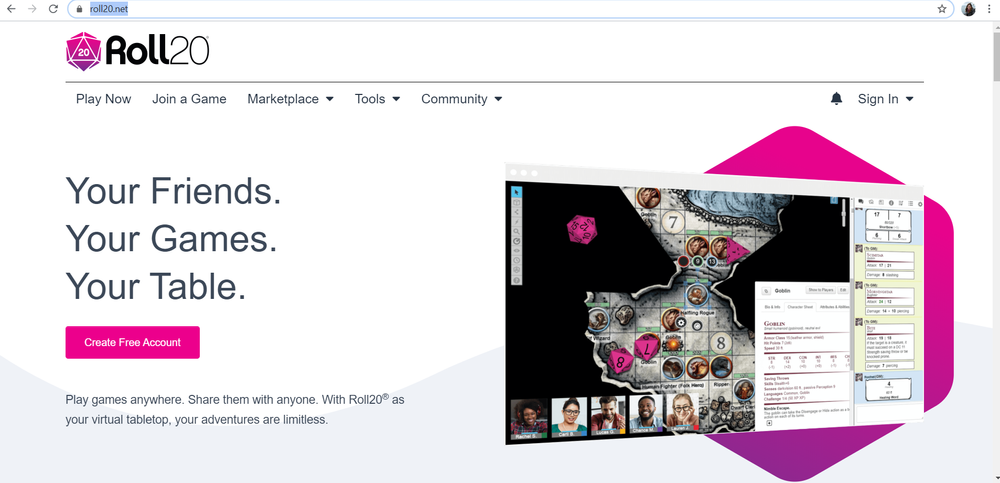
Task: Click the 'Your Table.' headline text
Action: point(156,286)
